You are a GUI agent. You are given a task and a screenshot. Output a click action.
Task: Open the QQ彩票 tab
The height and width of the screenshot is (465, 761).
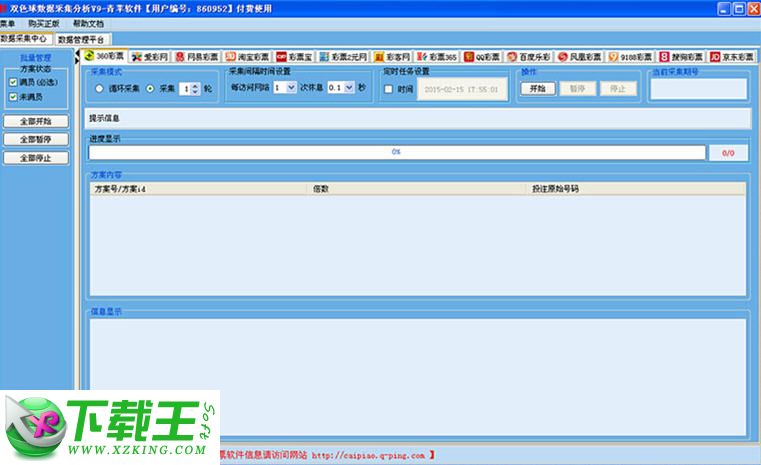pos(482,57)
